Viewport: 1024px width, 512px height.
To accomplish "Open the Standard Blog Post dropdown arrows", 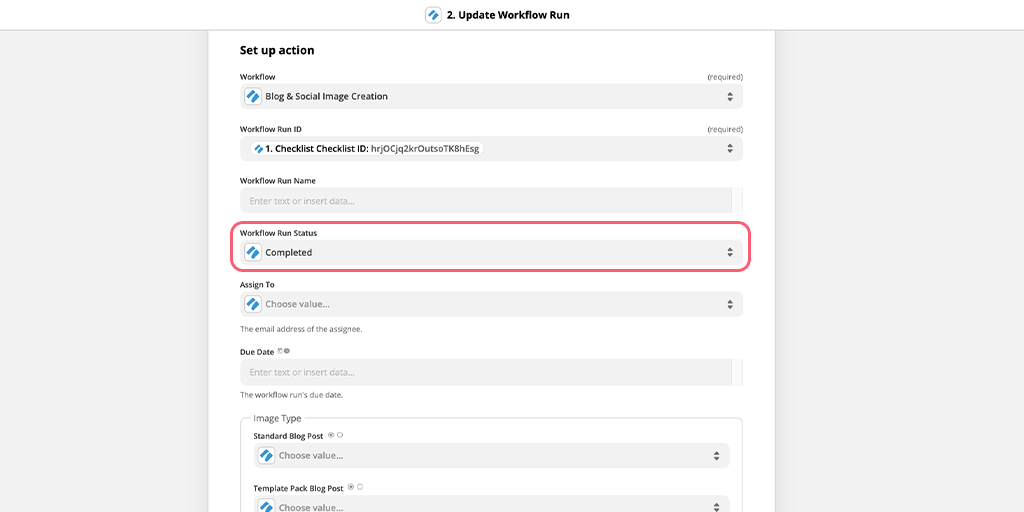I will pyautogui.click(x=716, y=455).
